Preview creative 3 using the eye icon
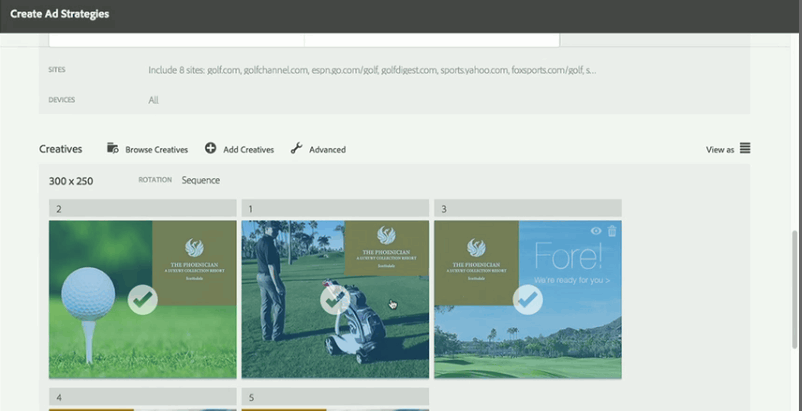This screenshot has height=411, width=802. 596,231
